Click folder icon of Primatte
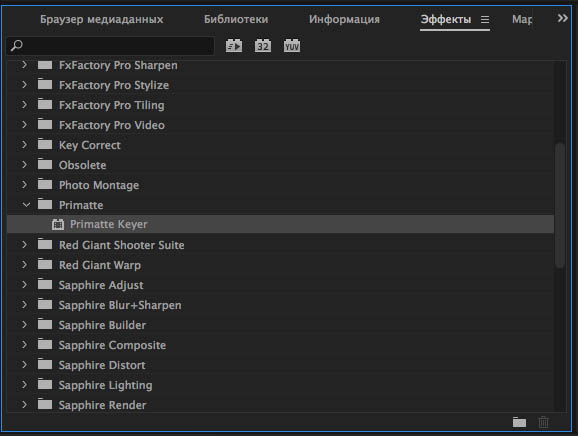Viewport: 578px width, 436px height. pos(45,204)
